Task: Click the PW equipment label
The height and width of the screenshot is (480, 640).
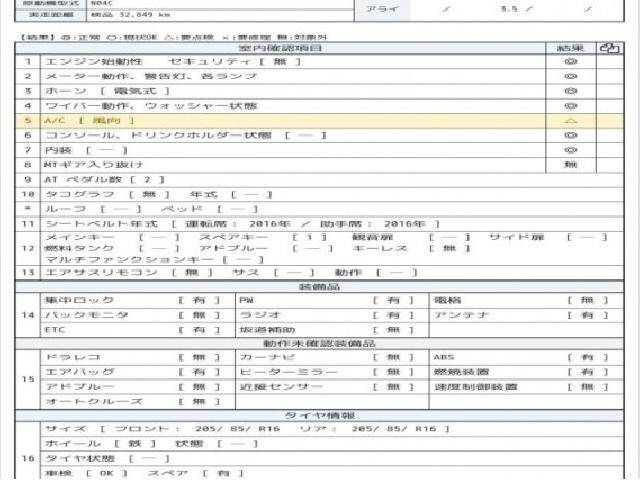Action: 247,300
